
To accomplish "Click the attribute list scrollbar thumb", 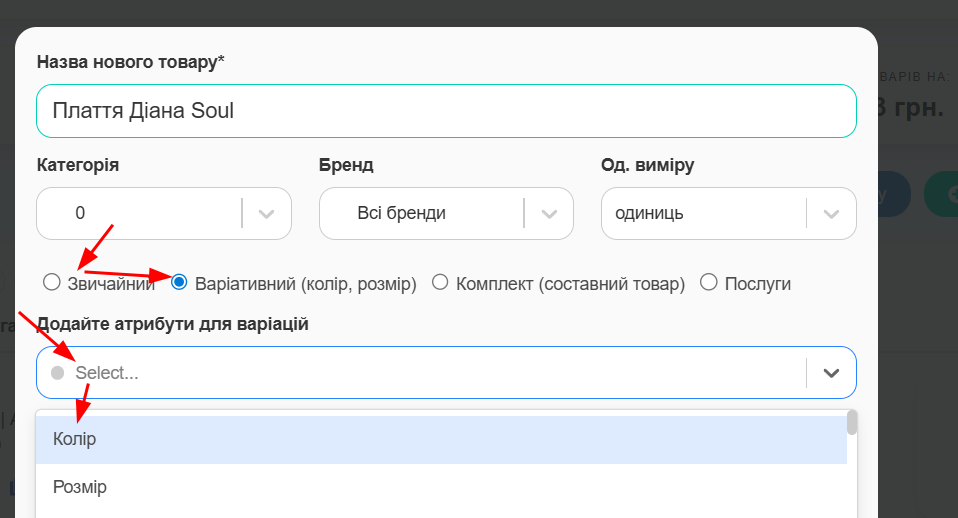I will tap(852, 423).
